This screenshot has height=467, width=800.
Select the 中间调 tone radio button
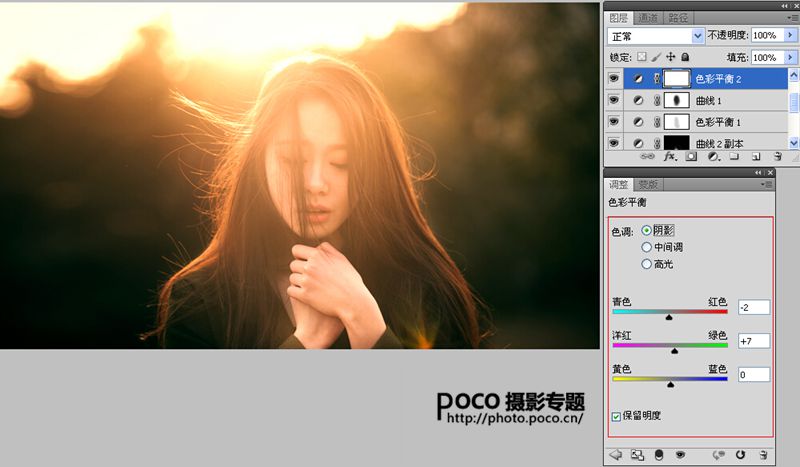(646, 248)
